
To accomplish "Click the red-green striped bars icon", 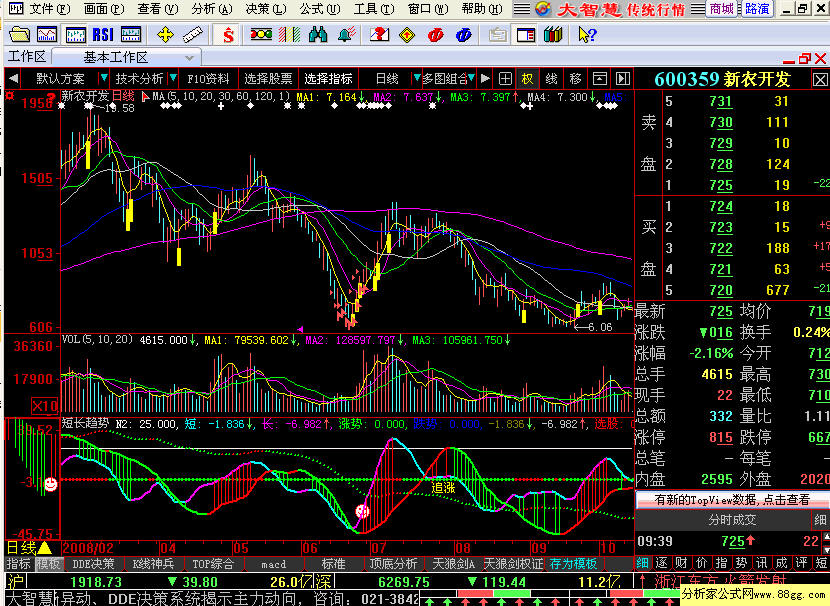I will [x=289, y=35].
